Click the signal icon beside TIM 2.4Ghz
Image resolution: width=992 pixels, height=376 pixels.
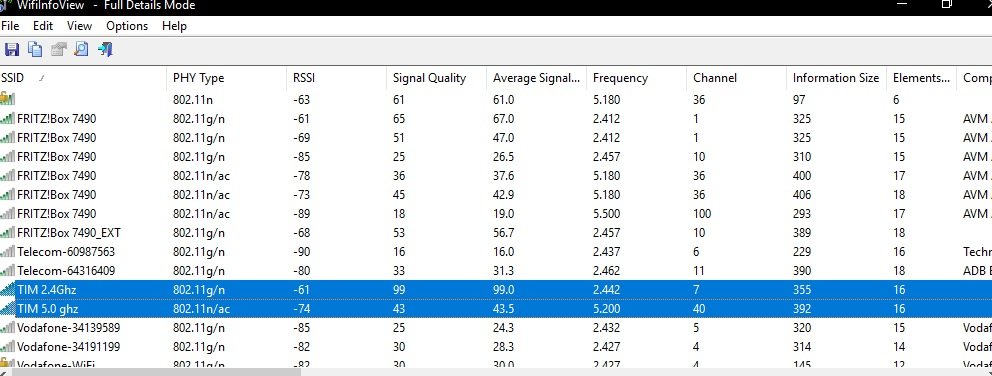tap(8, 289)
